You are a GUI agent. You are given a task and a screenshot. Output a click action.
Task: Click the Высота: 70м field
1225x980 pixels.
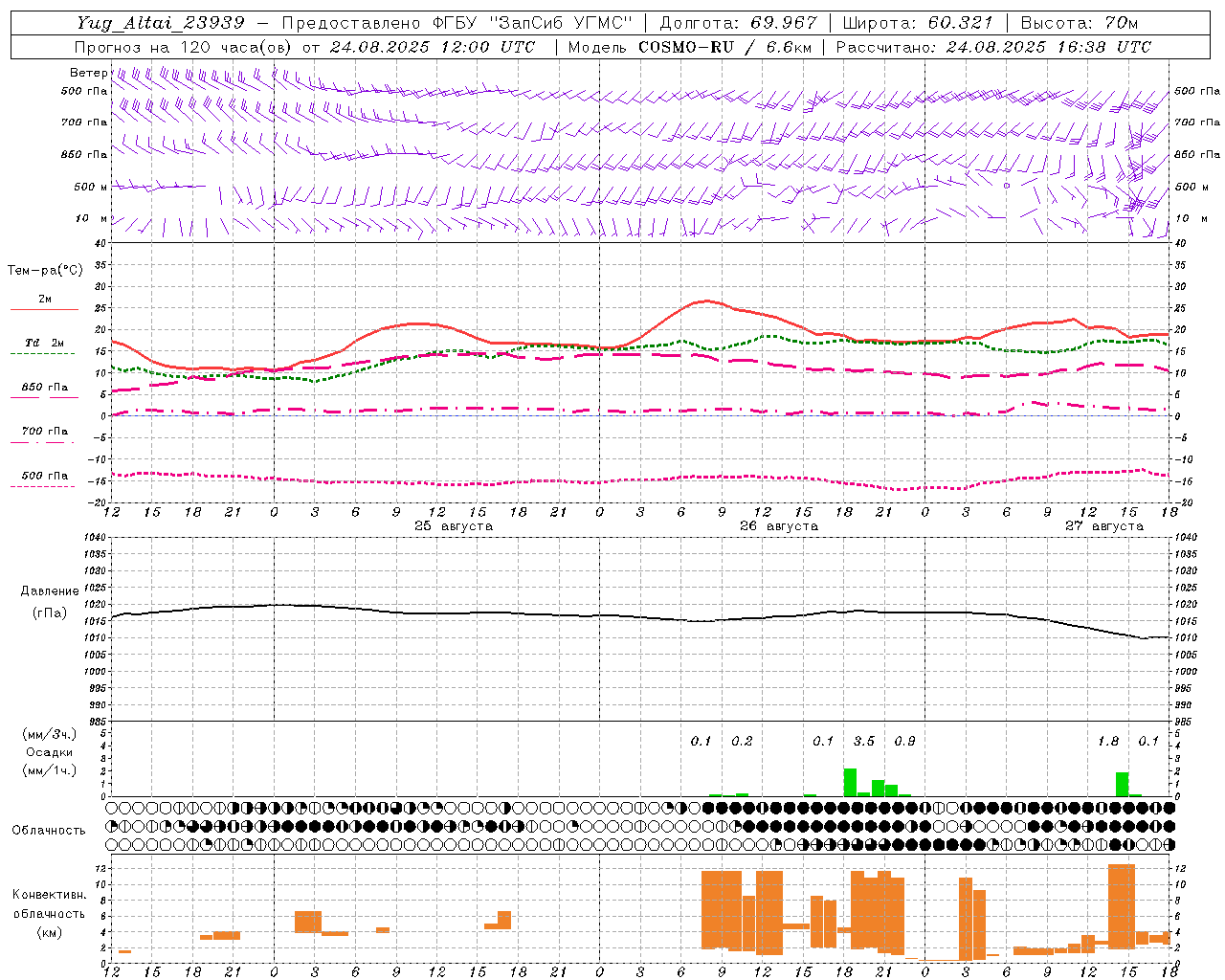point(1080,23)
